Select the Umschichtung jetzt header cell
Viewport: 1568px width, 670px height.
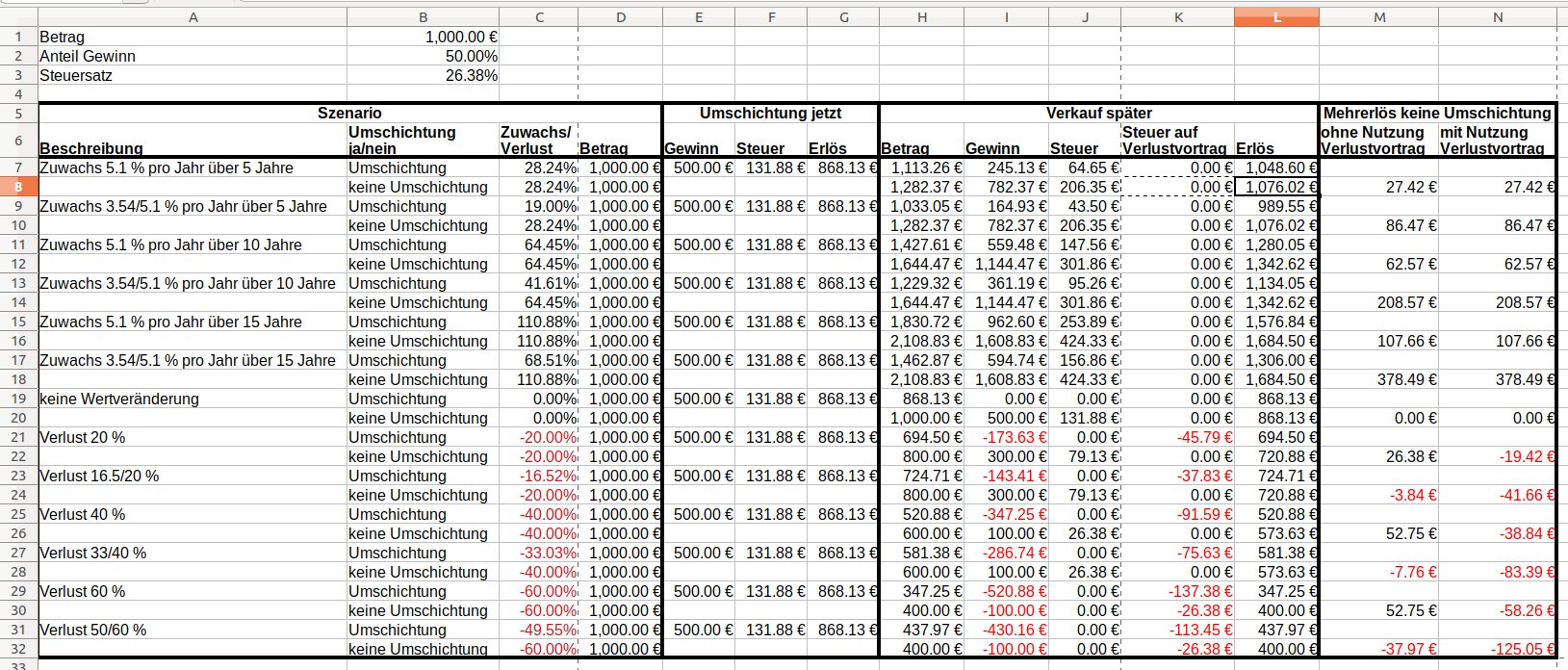[770, 113]
